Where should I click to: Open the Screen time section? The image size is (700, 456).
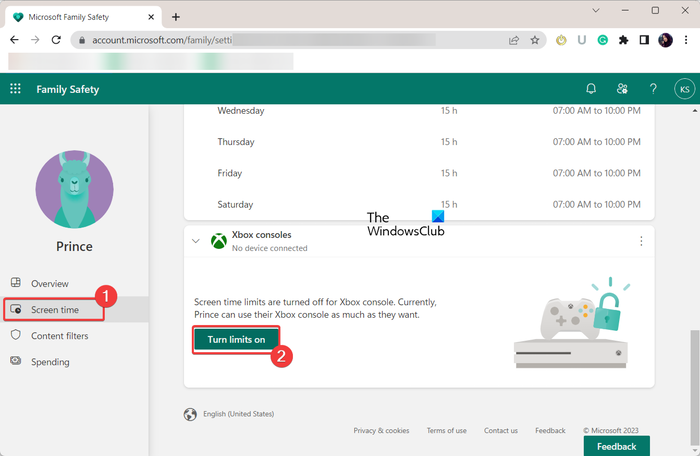tap(74, 309)
